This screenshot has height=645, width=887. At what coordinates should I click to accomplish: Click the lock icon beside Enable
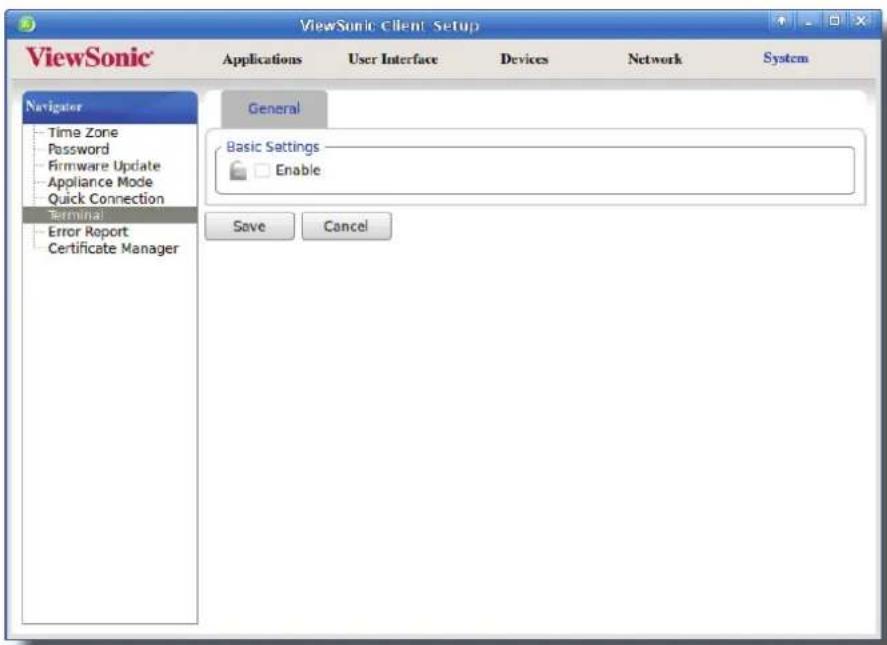238,170
